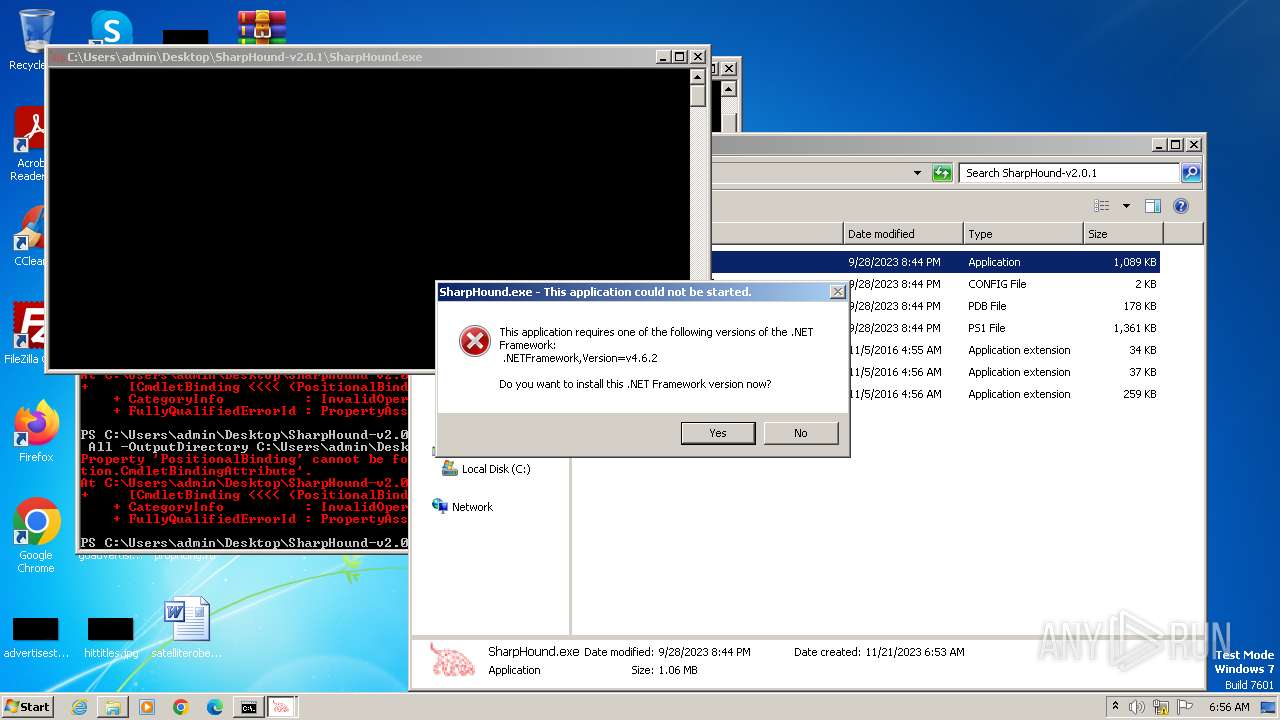Toggle the preview pane icon
Viewport: 1280px width, 720px height.
click(1153, 206)
